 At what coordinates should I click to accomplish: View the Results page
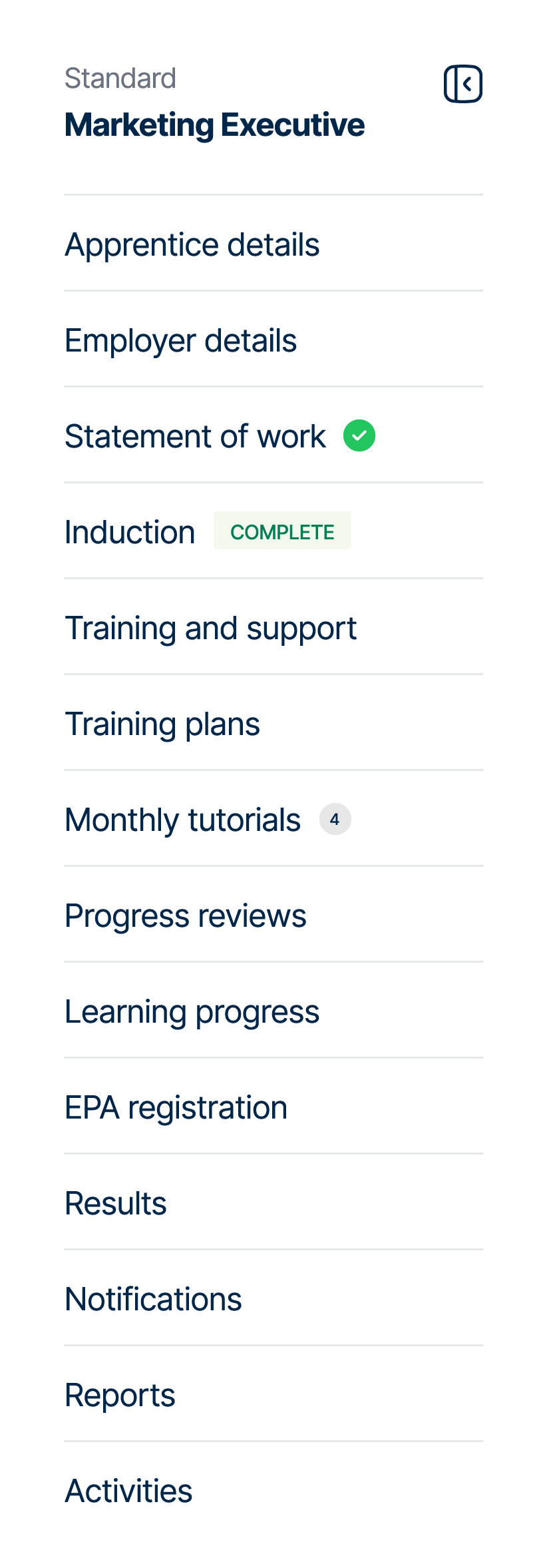tap(115, 1202)
